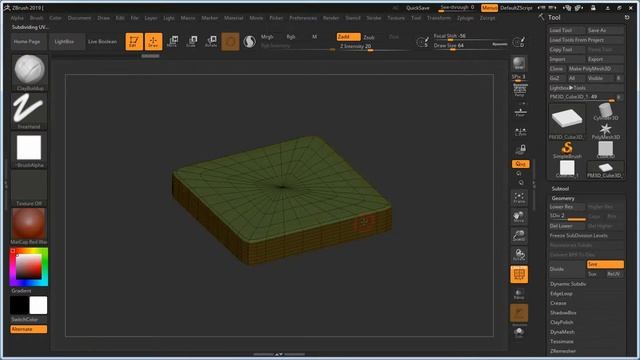Select the Move transform tool in the top toolbar
The width and height of the screenshot is (640, 360).
[172, 41]
